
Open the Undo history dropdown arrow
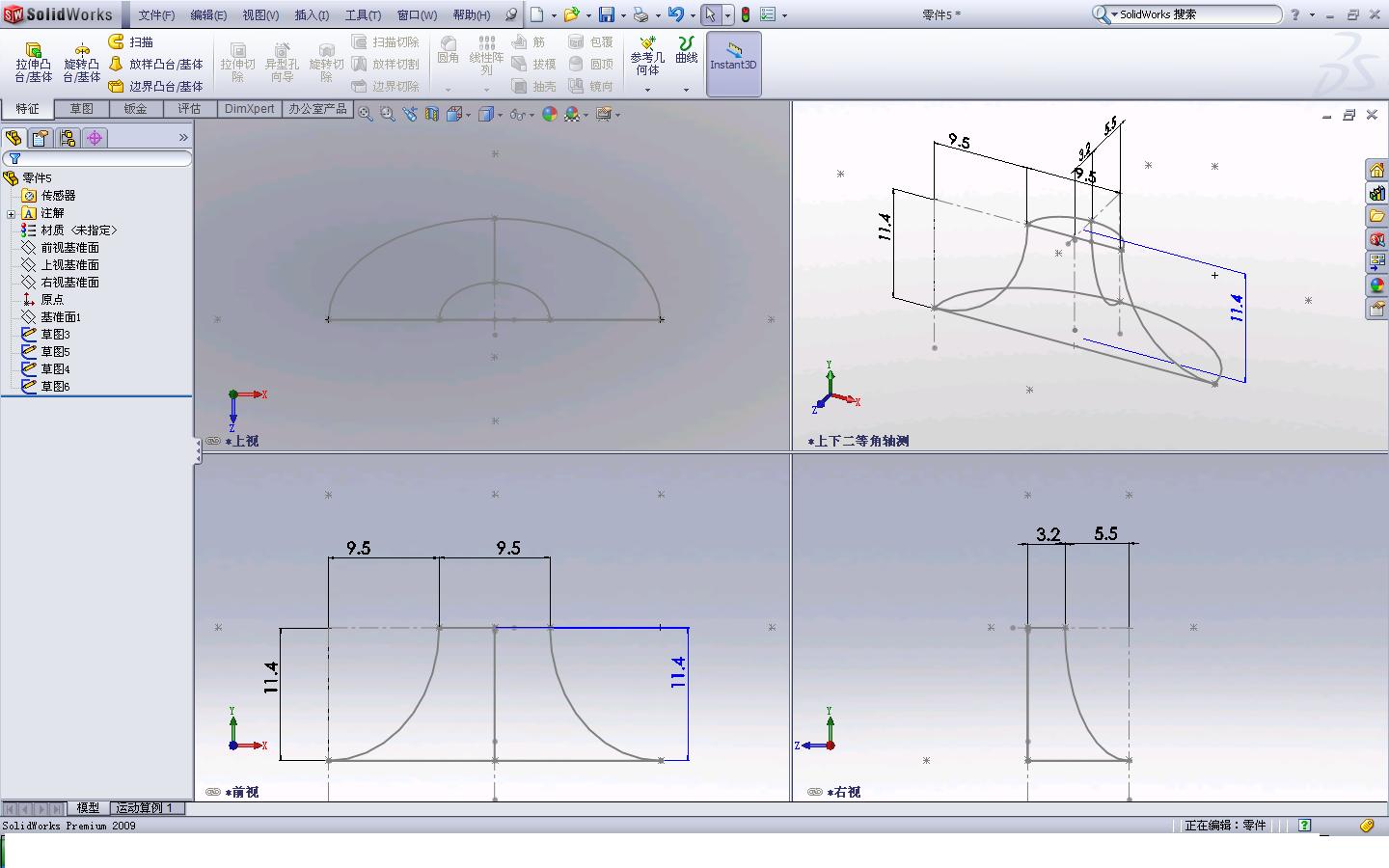[693, 15]
